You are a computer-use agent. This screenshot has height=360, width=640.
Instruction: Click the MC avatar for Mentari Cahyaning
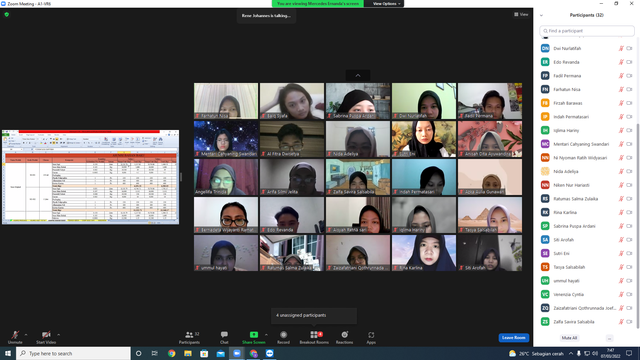(545, 144)
